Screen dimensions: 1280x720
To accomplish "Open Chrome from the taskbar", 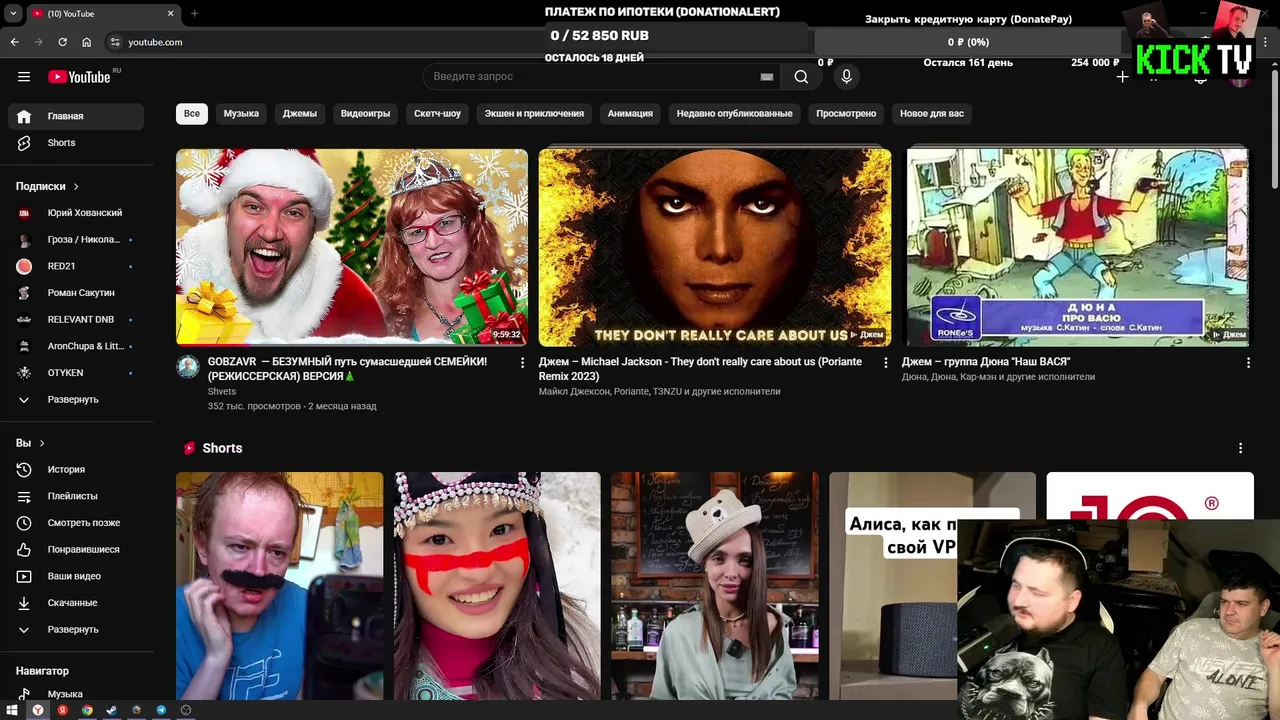I will click(x=87, y=710).
